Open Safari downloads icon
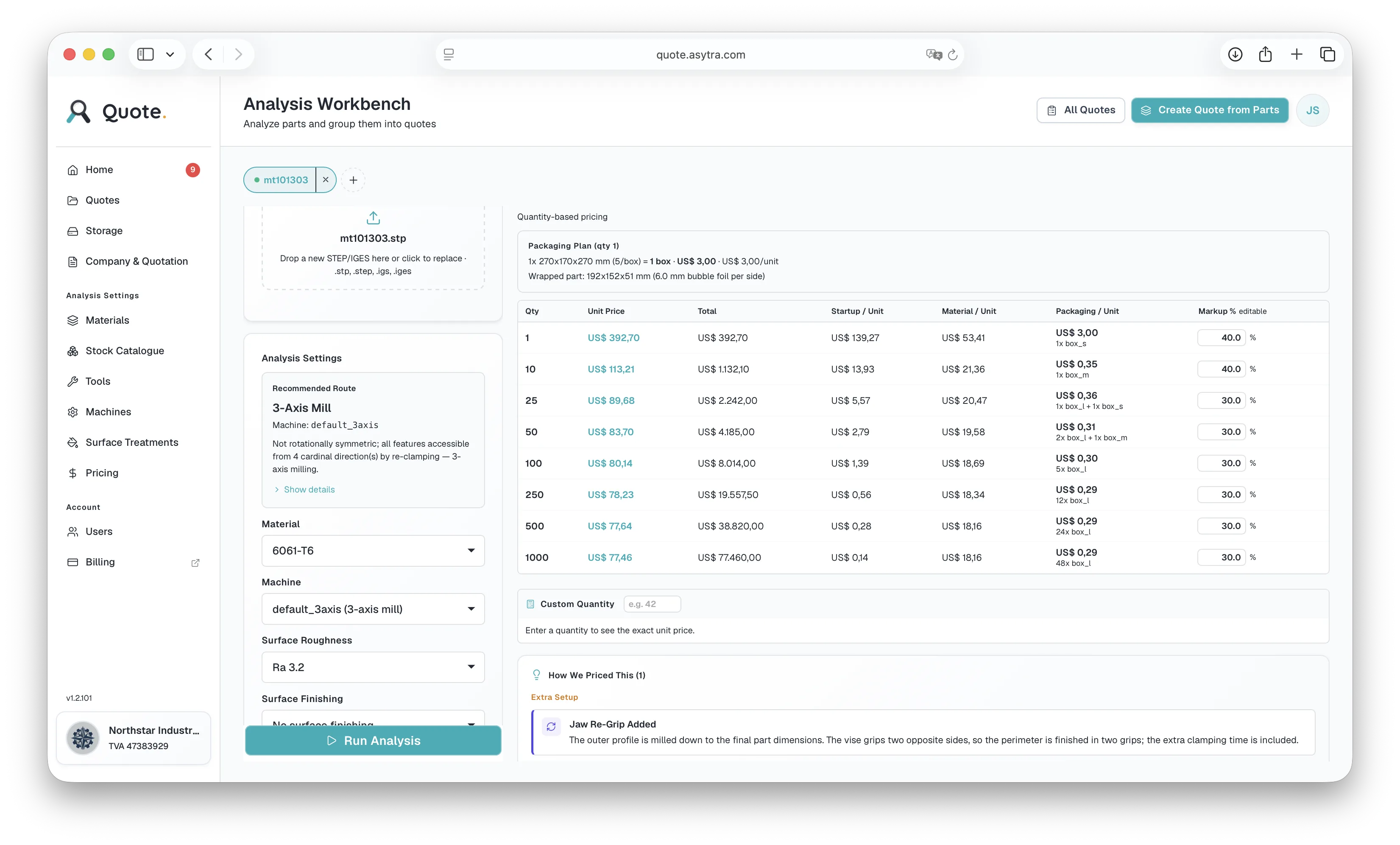The image size is (1400, 845). click(x=1235, y=54)
